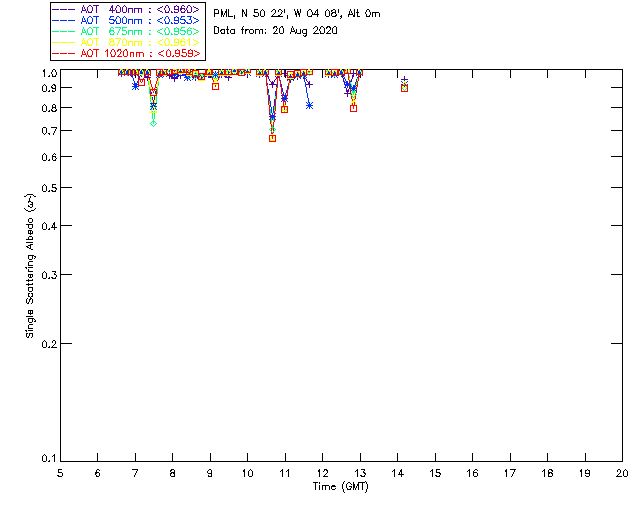Image resolution: width=640 pixels, height=512 pixels.
Task: Click the red square point near 12:50 at 0.8
Action: [353, 108]
